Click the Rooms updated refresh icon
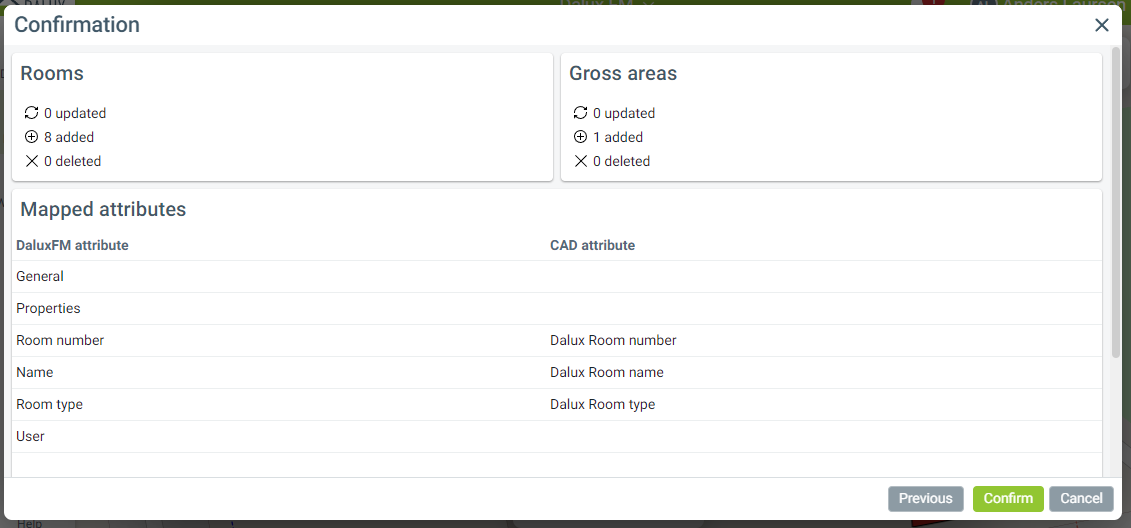The width and height of the screenshot is (1131, 528). tap(31, 113)
